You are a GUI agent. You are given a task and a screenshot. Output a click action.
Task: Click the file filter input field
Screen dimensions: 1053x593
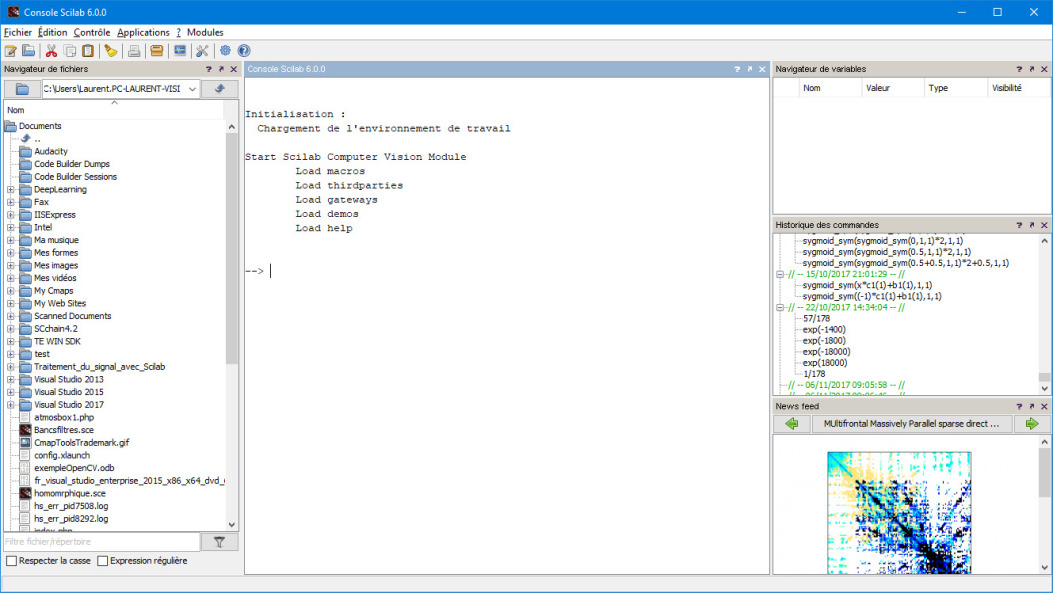pyautogui.click(x=102, y=542)
